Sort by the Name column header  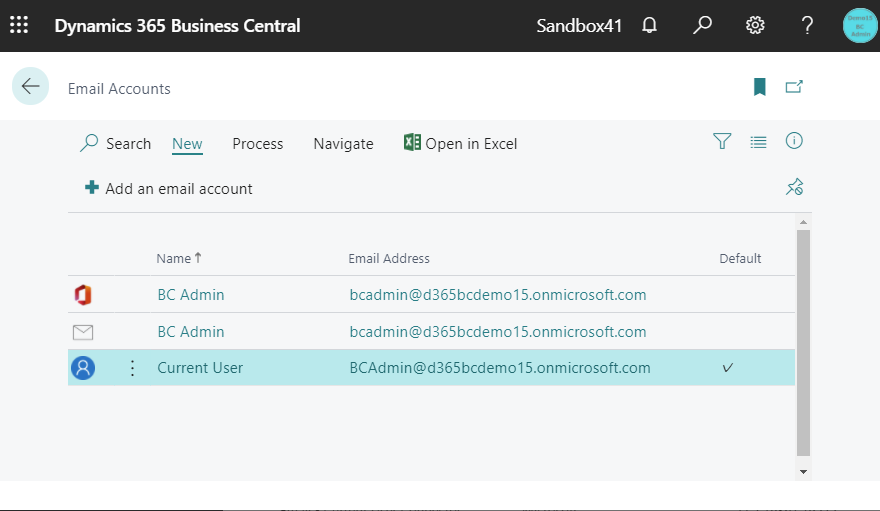point(179,259)
